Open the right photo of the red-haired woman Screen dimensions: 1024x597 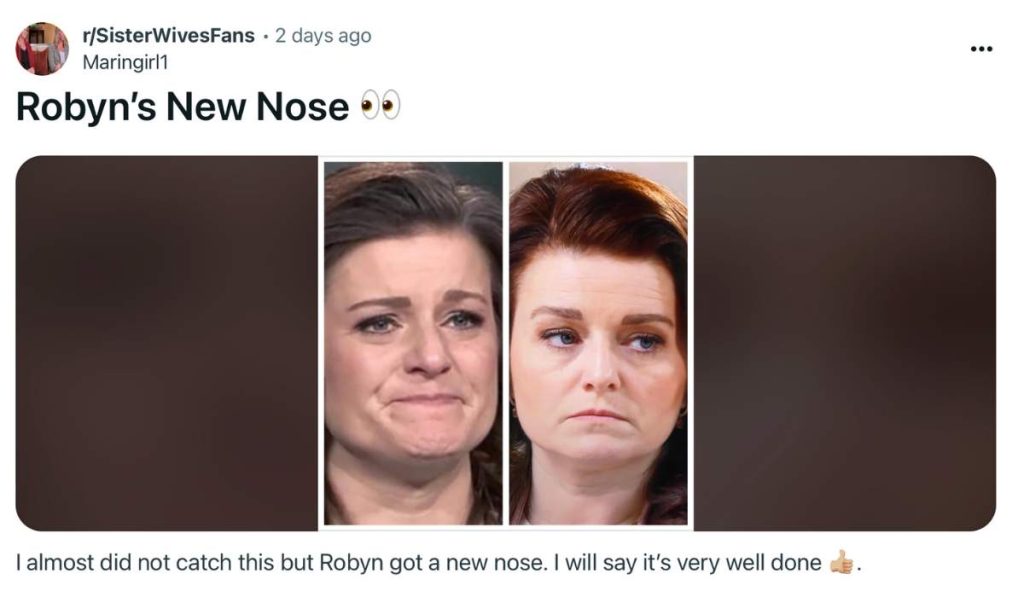point(598,343)
